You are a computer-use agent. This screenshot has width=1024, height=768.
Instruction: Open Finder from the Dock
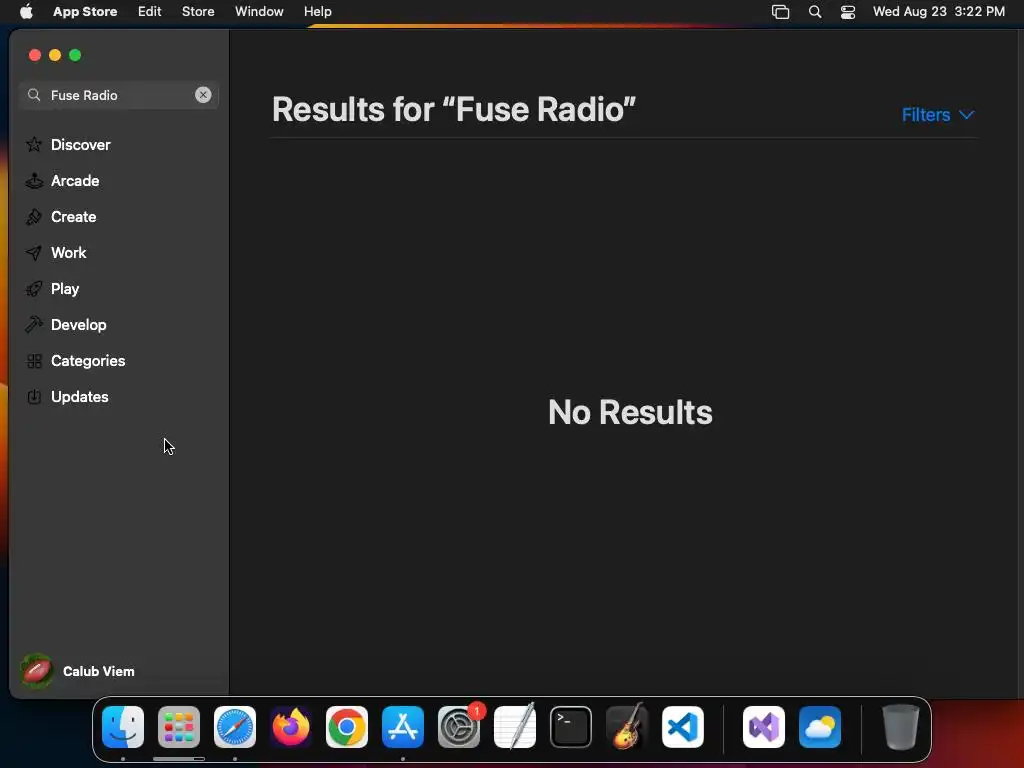123,727
